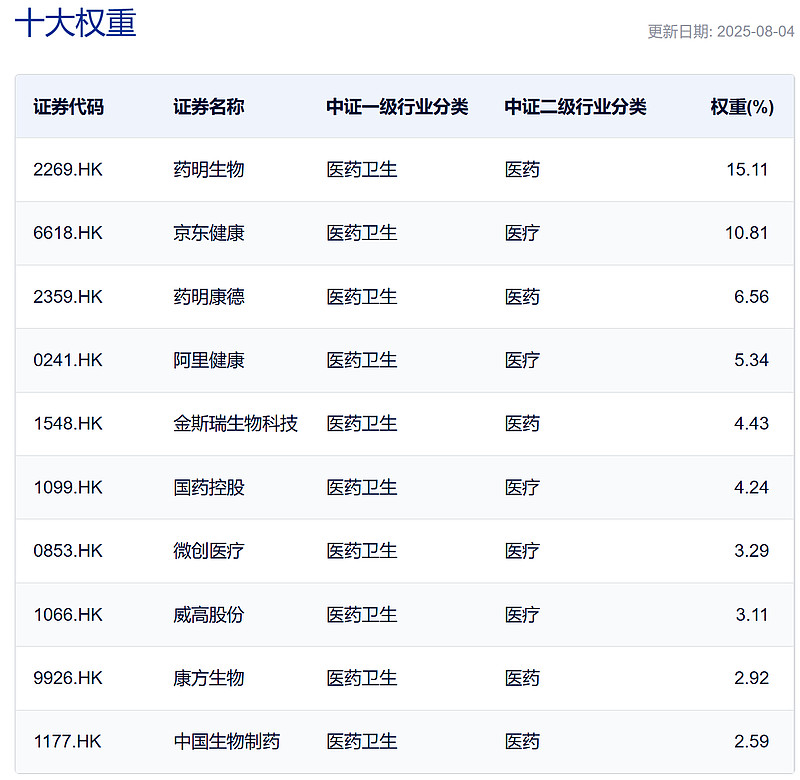Image resolution: width=800 pixels, height=780 pixels.
Task: Click weight value 4.24
Action: tap(751, 487)
